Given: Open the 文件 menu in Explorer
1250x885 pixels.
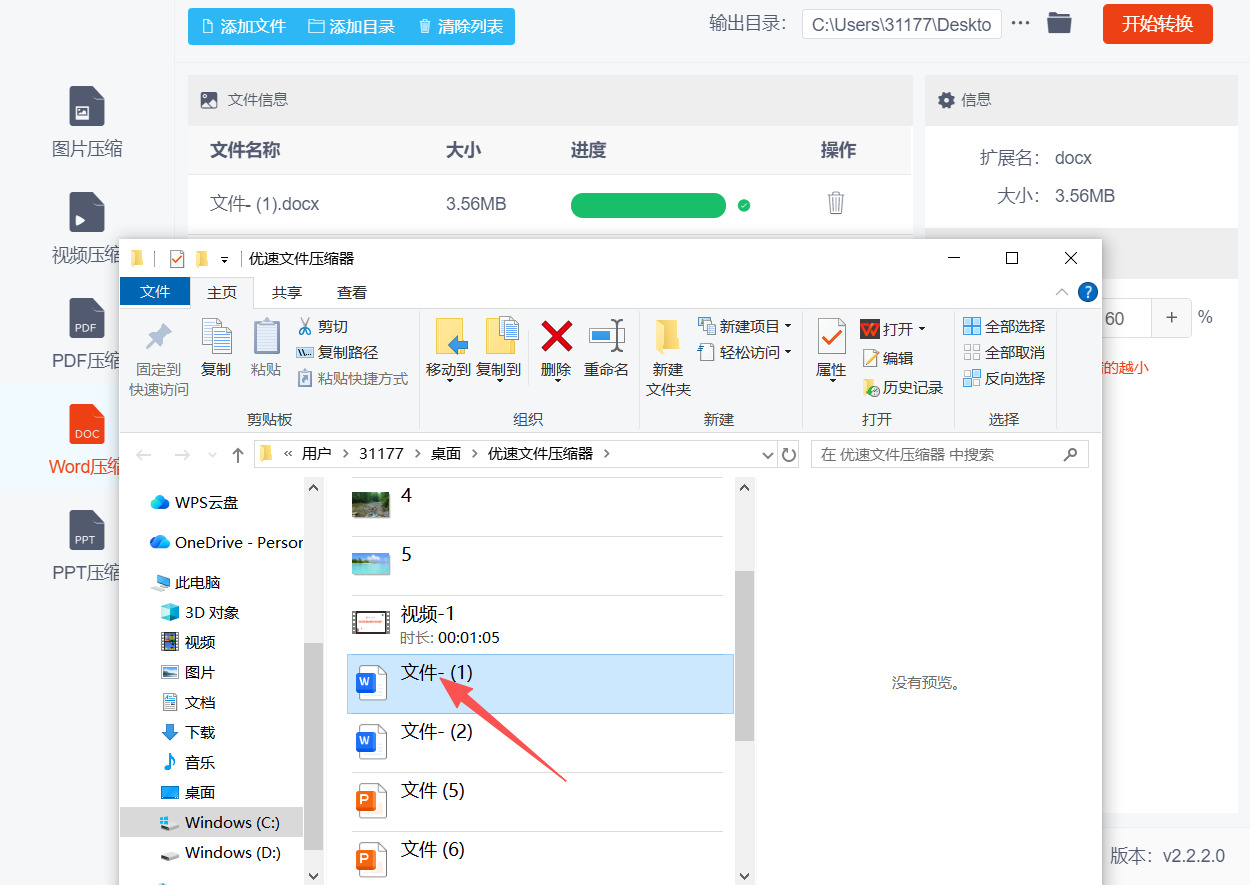Looking at the screenshot, I should click(154, 292).
